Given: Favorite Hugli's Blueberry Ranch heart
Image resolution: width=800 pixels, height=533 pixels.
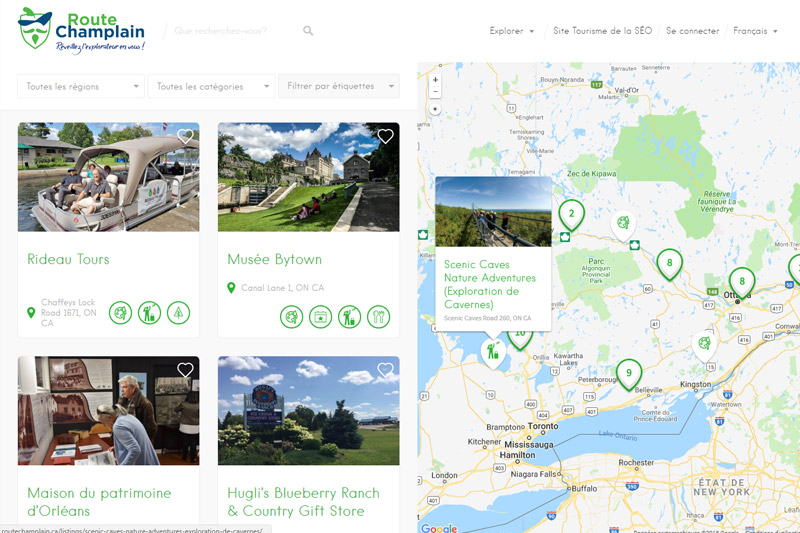Looking at the screenshot, I should pyautogui.click(x=385, y=370).
